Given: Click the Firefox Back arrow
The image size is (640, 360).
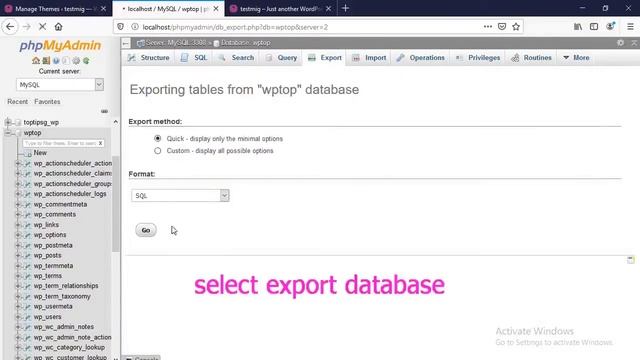Looking at the screenshot, I should click(x=10, y=27).
